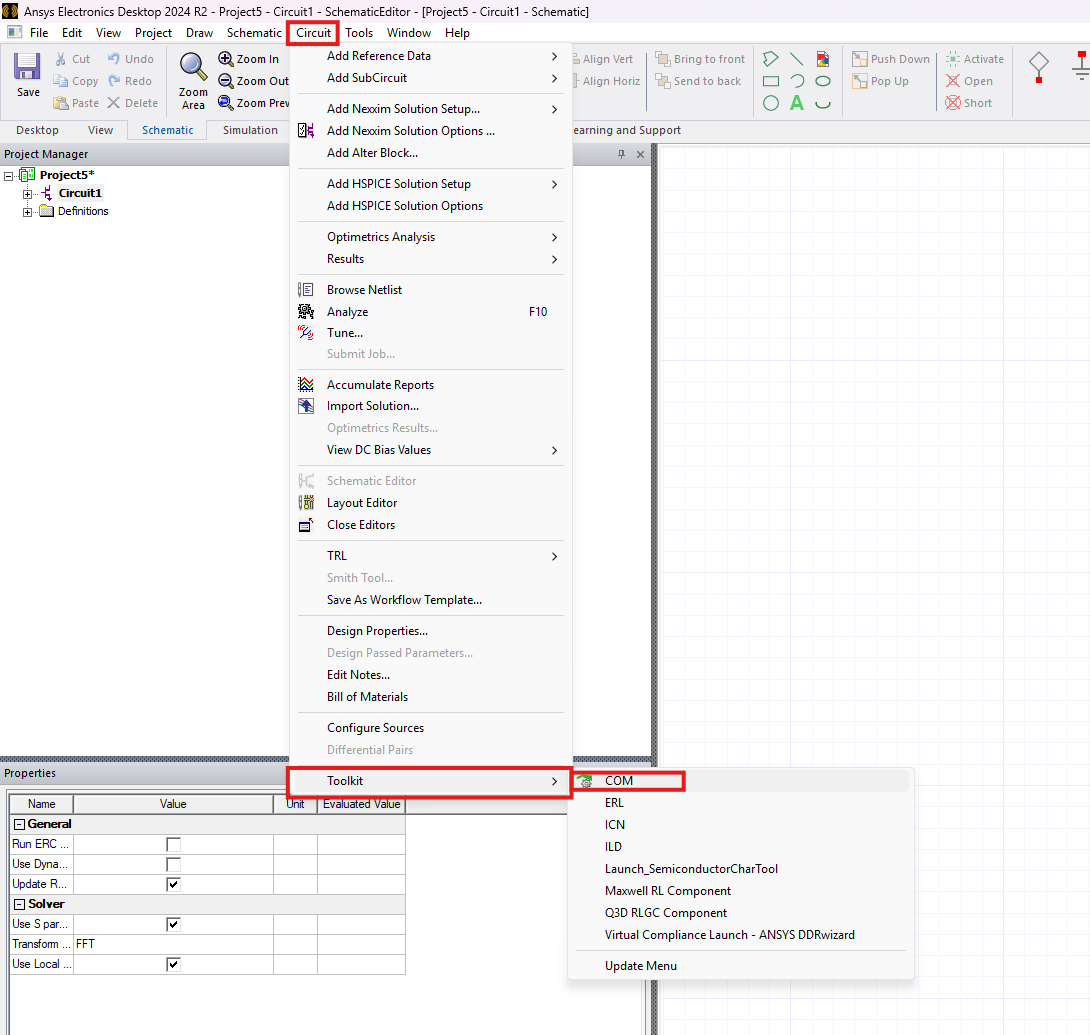The image size is (1090, 1035).
Task: Click the Transform FFT value field
Action: point(173,944)
